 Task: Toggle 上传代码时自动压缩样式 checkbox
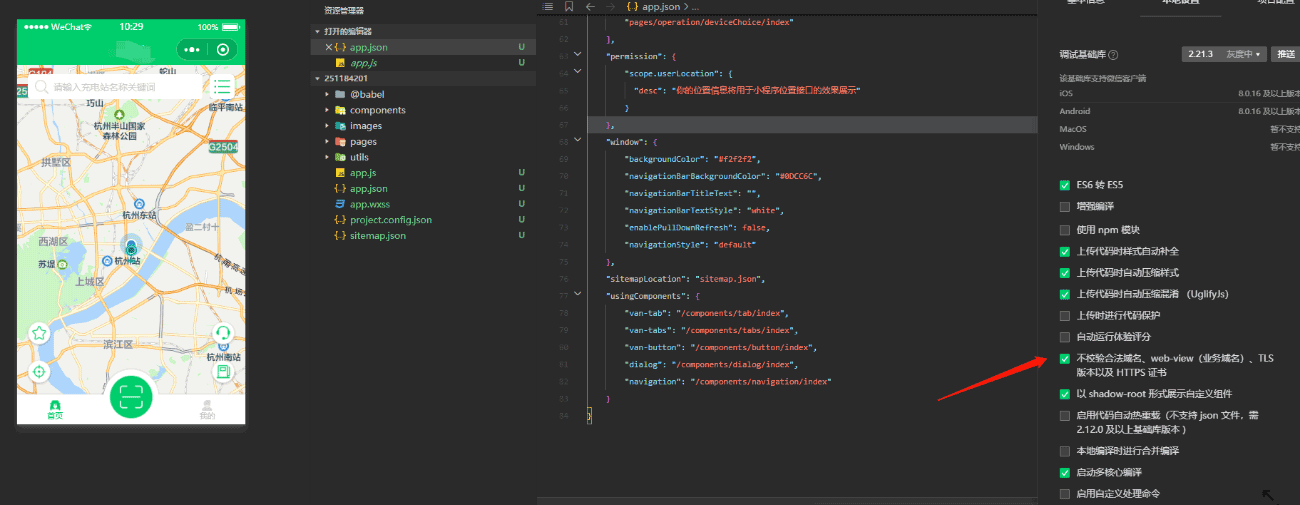point(1065,272)
